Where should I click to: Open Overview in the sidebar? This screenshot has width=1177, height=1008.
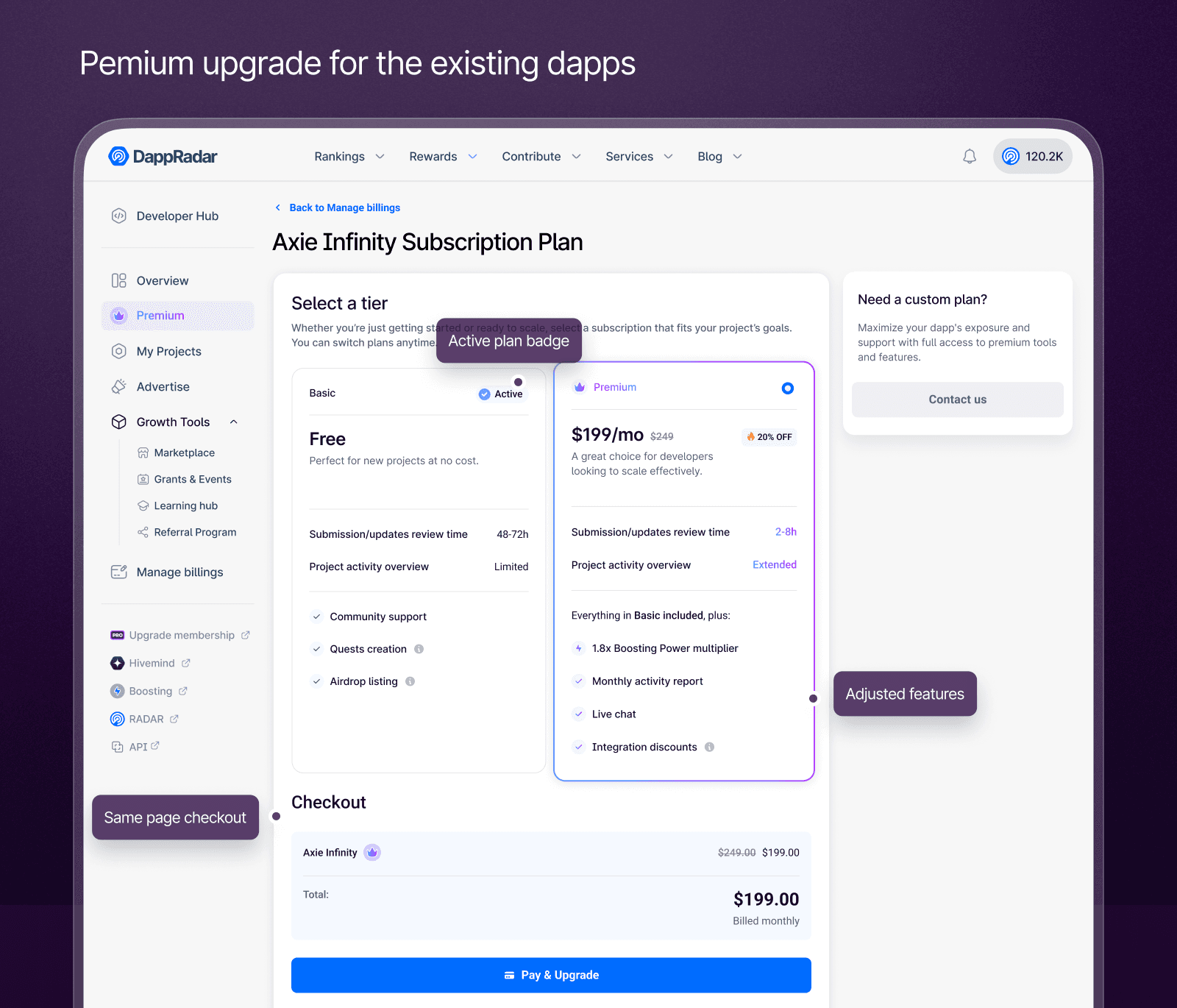pos(178,280)
